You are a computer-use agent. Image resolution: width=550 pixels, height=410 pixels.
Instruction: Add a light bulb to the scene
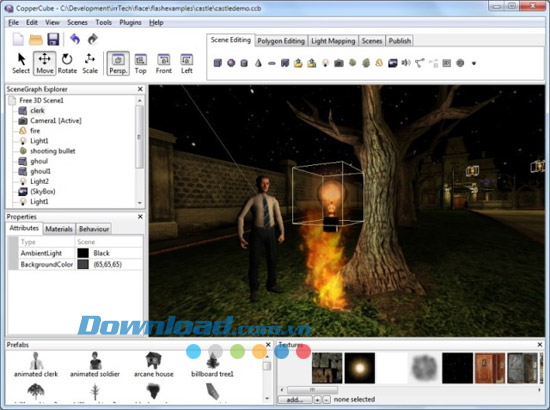(x=326, y=63)
